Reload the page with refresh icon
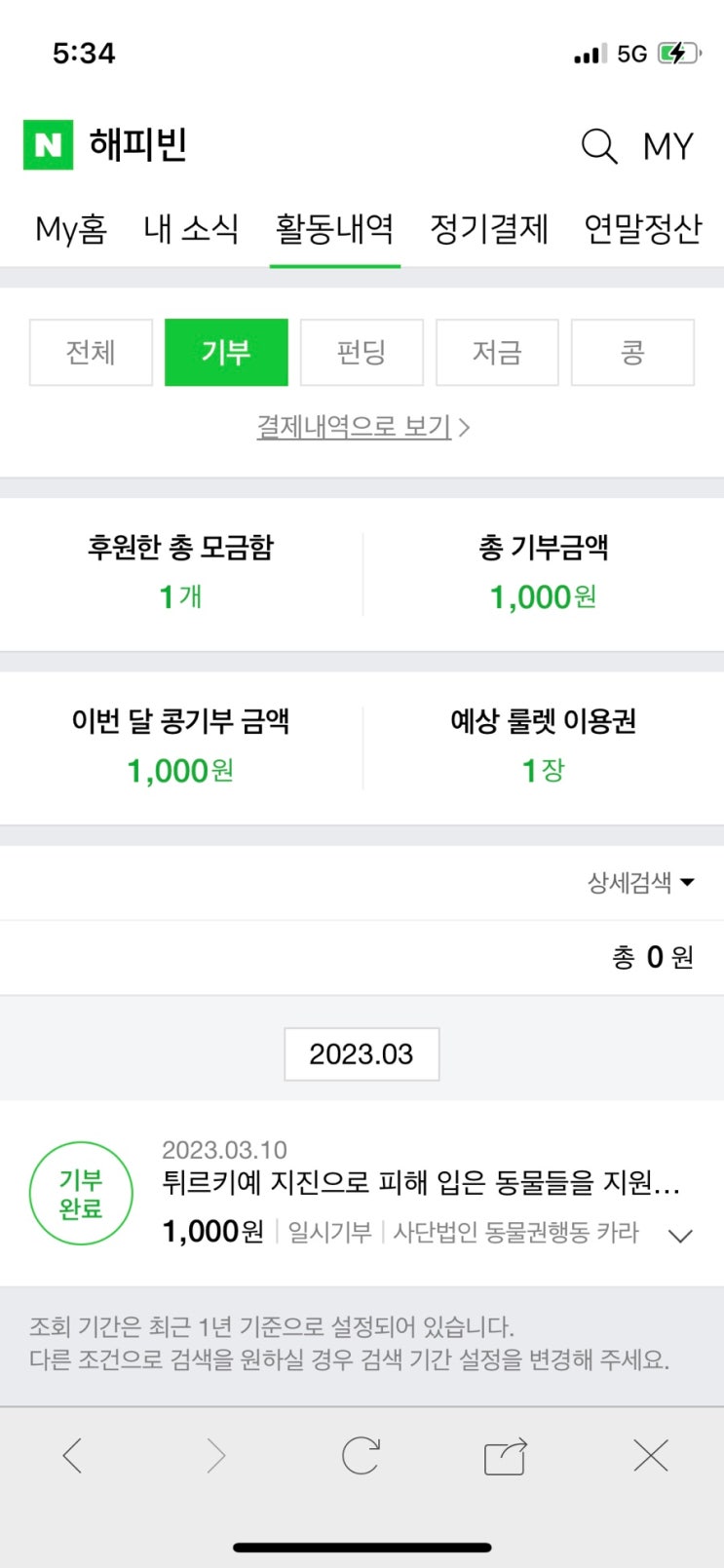Image resolution: width=724 pixels, height=1568 pixels. (x=361, y=1456)
